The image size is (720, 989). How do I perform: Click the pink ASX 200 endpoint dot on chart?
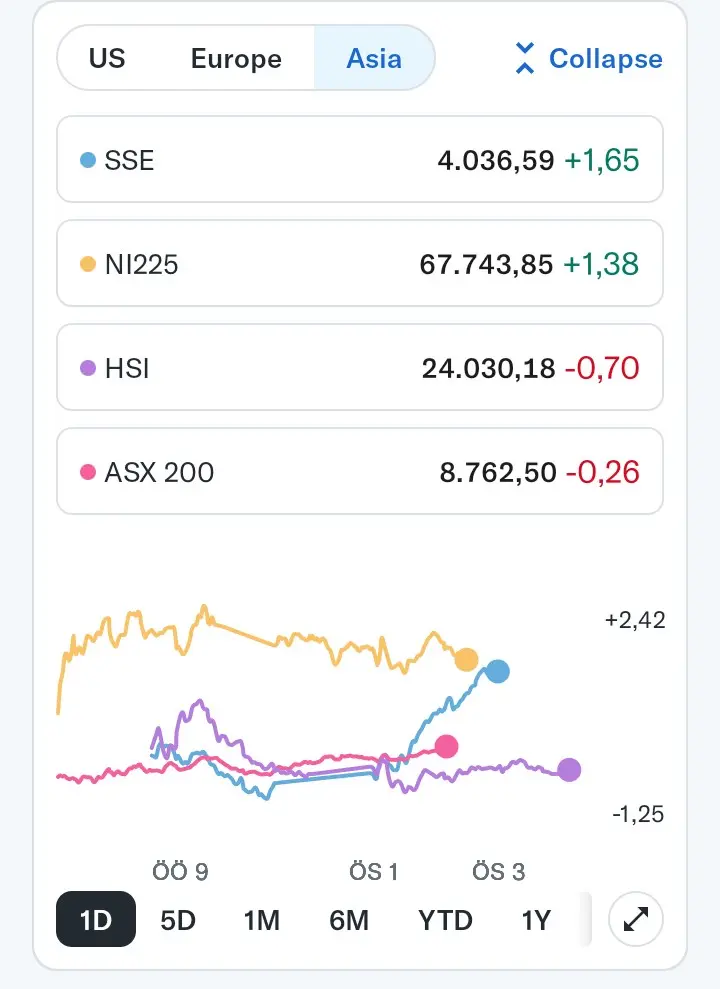(446, 747)
